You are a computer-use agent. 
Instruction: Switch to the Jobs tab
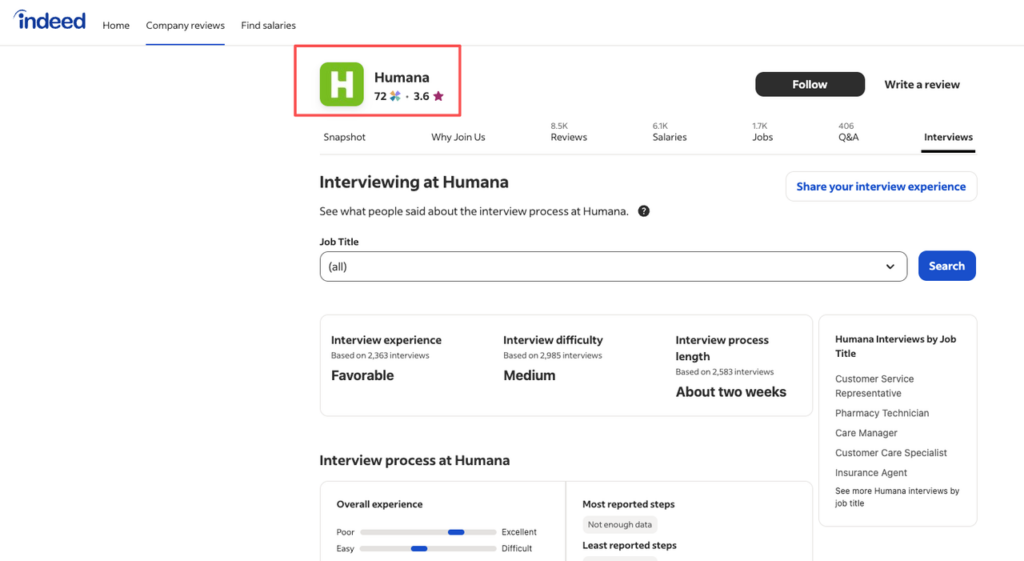pos(762,133)
